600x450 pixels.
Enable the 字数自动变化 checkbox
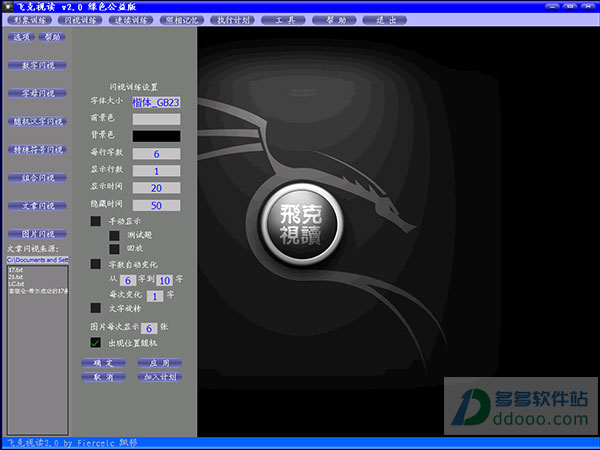96,264
